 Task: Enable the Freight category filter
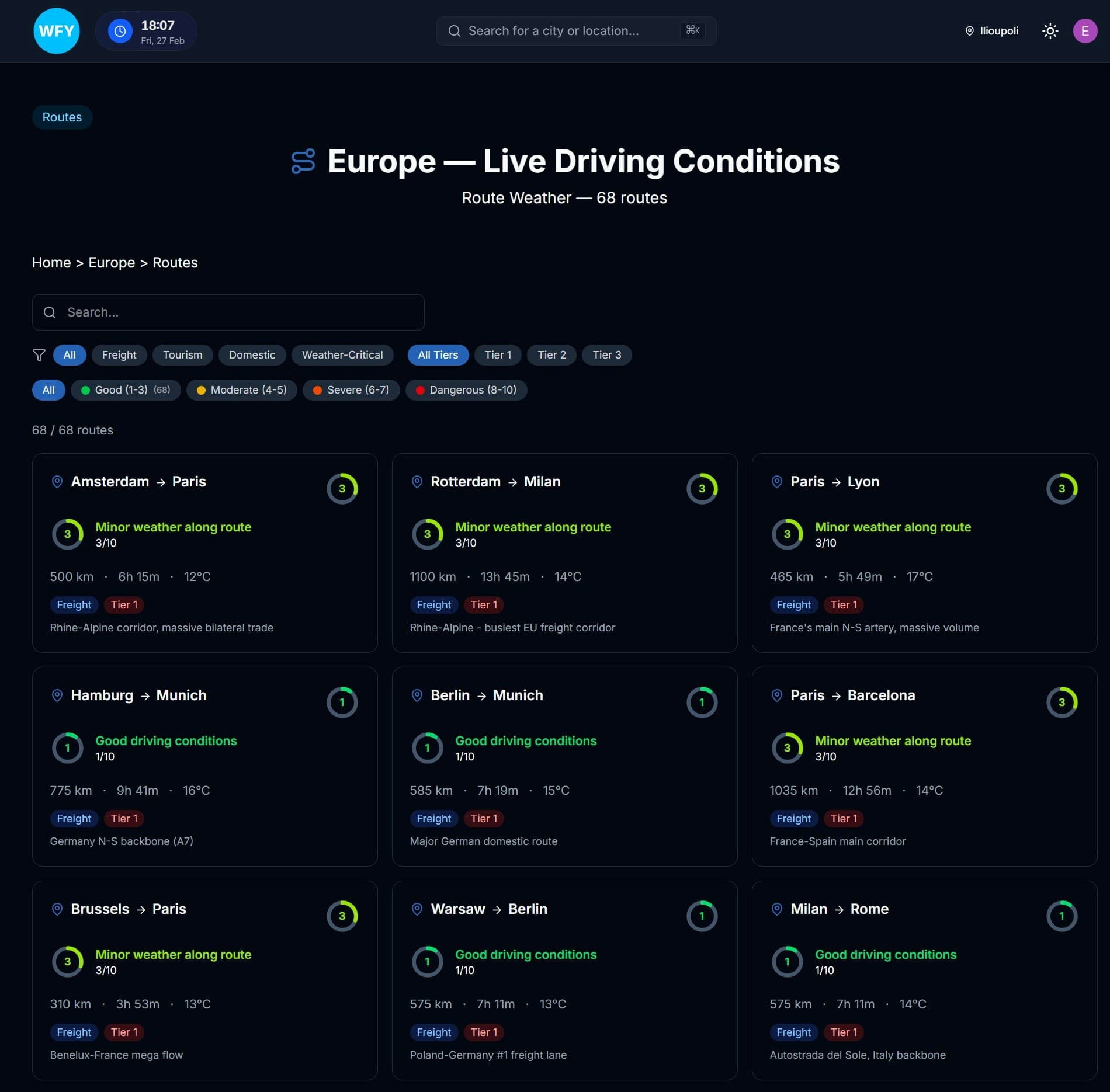tap(119, 355)
